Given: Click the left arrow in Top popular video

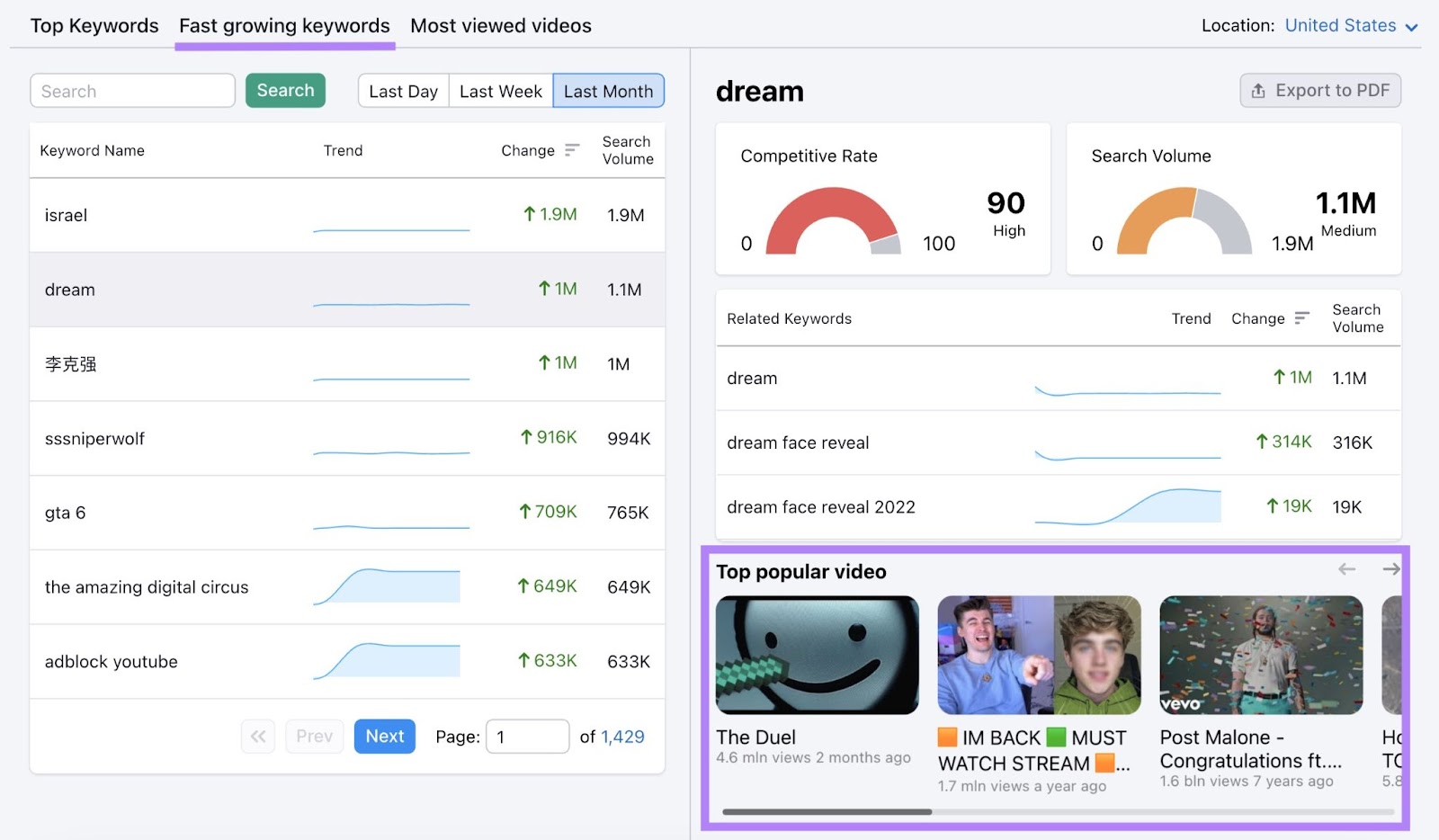Looking at the screenshot, I should pos(1346,569).
